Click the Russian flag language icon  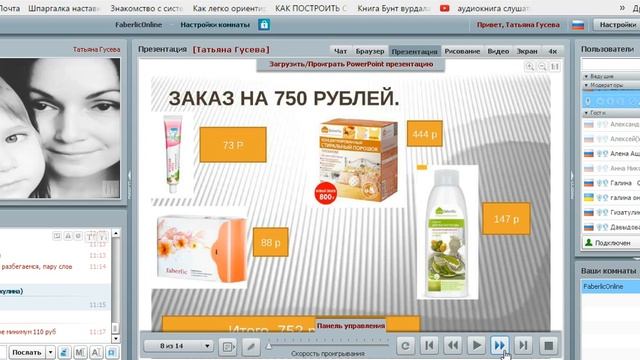pos(578,25)
